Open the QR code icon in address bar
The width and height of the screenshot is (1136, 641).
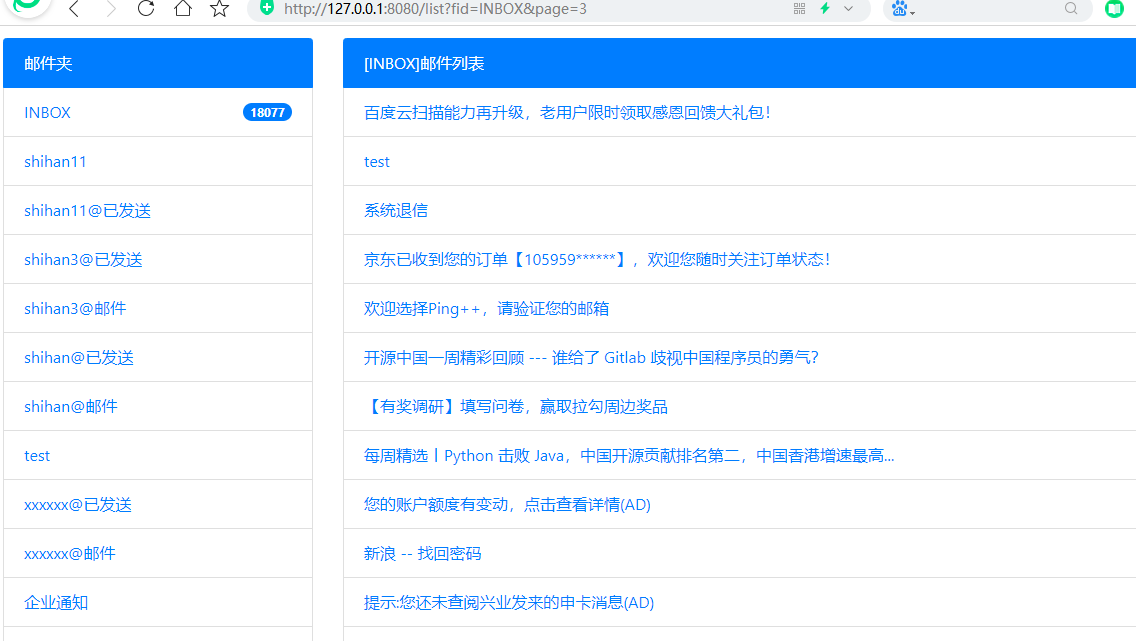(x=799, y=9)
